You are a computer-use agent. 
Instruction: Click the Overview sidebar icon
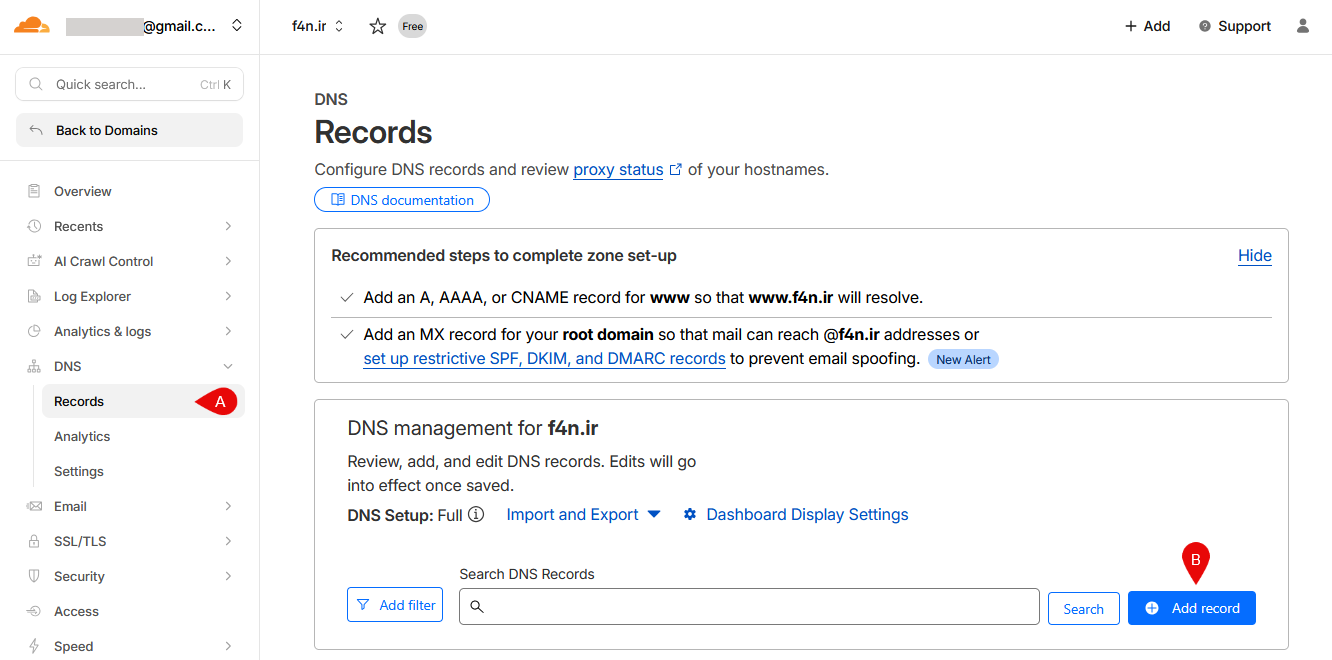click(x=35, y=192)
